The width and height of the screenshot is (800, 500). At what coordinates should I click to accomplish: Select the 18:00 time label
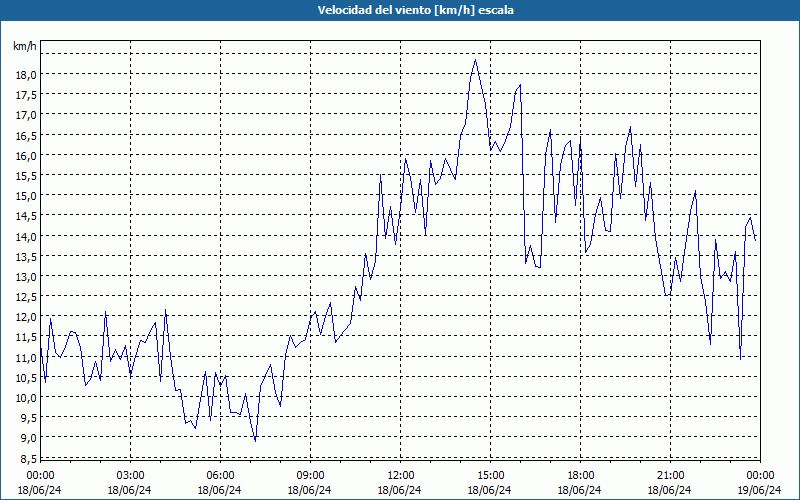tap(580, 476)
